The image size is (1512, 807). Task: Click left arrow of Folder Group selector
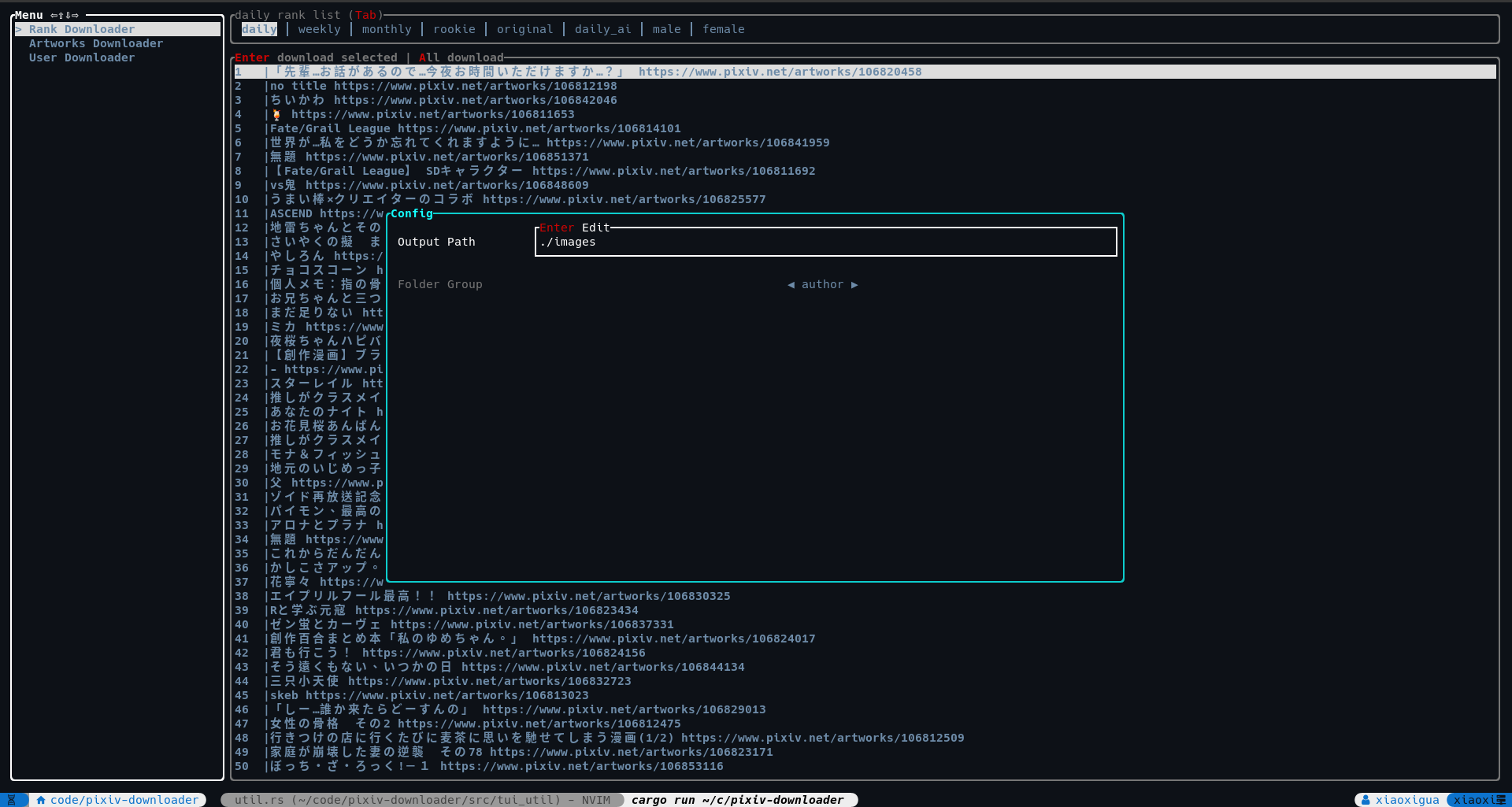791,284
